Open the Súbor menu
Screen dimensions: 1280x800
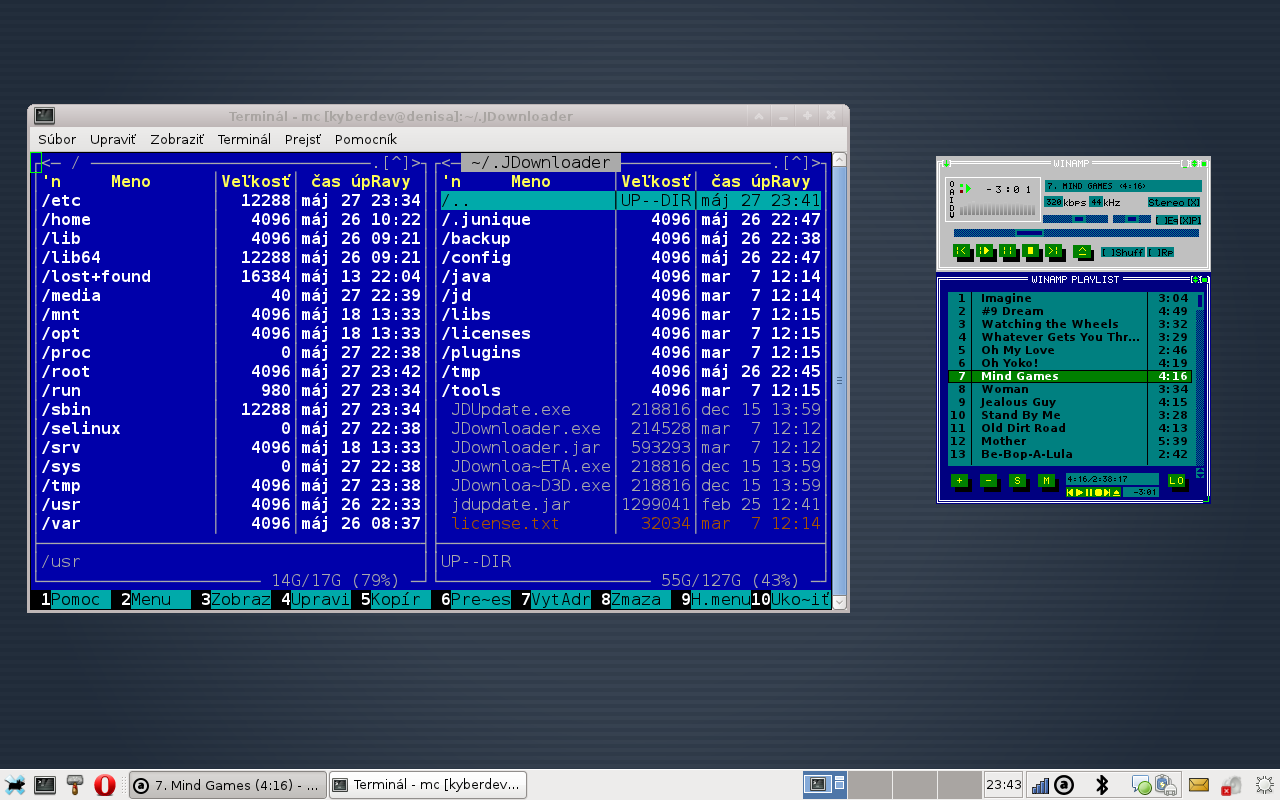57,139
